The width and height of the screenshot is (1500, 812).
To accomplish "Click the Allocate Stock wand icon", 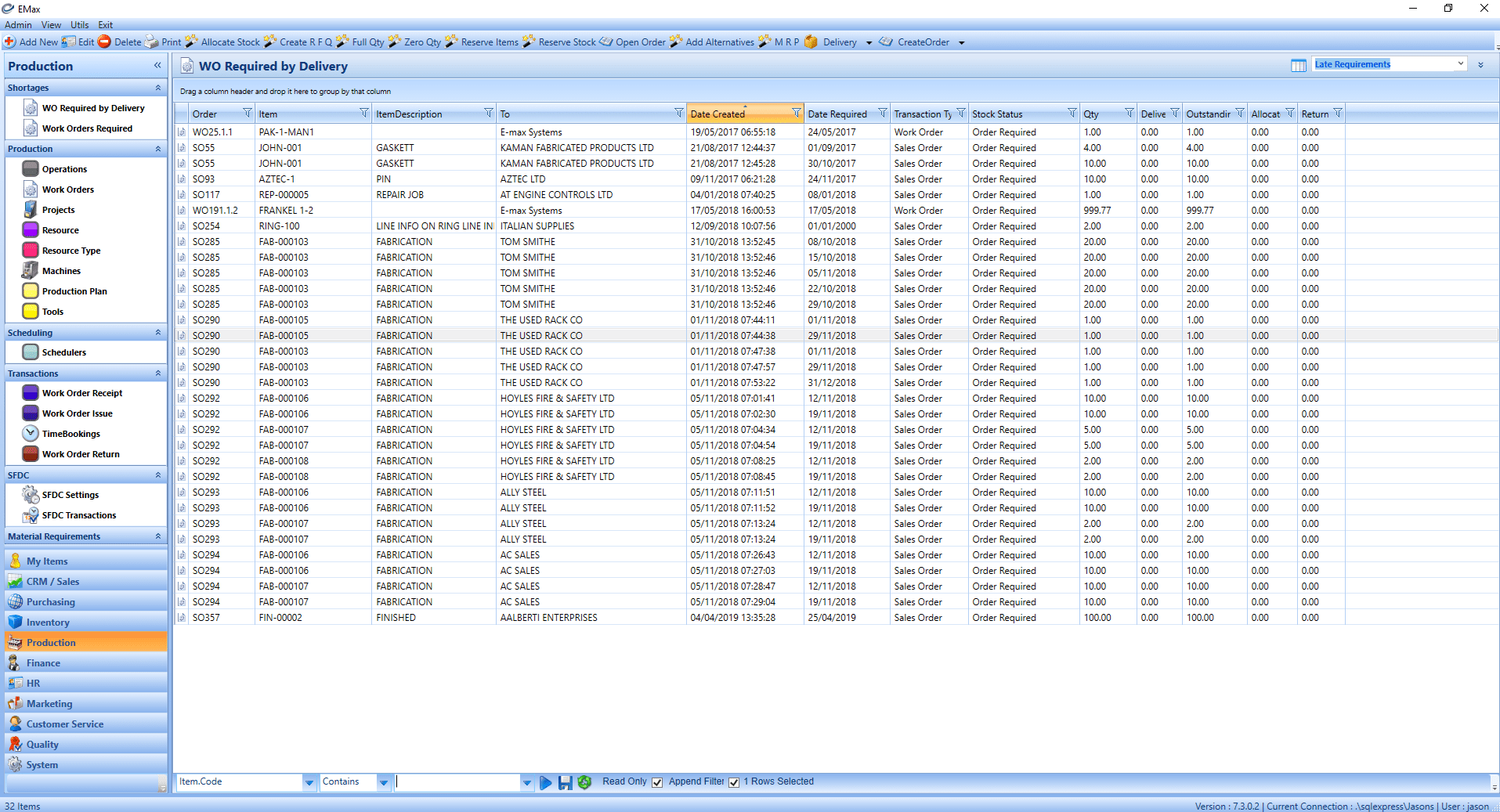I will (191, 42).
